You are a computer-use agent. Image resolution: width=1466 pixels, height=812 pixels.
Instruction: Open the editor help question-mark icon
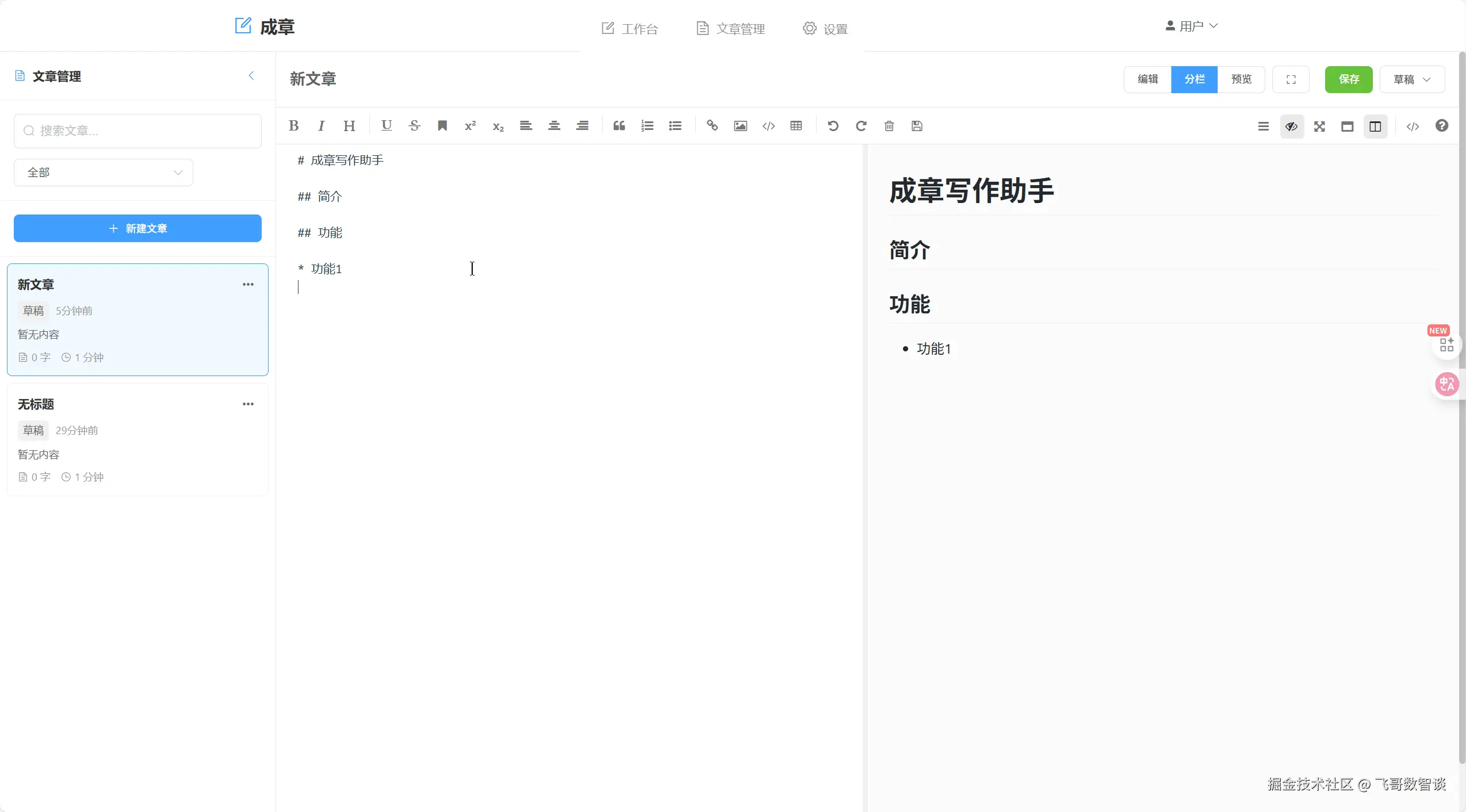pyautogui.click(x=1441, y=126)
